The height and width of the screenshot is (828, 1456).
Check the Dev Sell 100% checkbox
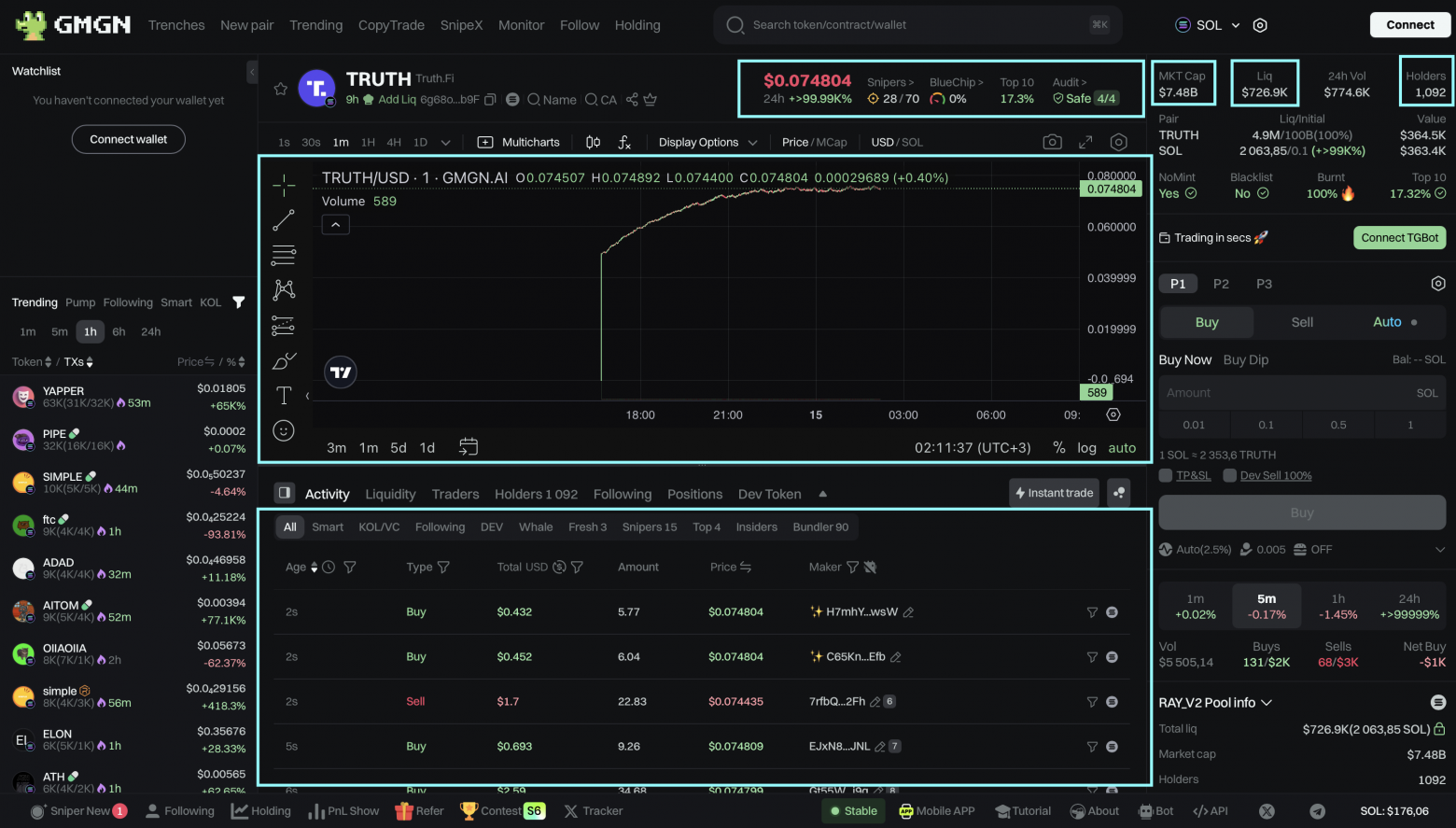[1228, 475]
